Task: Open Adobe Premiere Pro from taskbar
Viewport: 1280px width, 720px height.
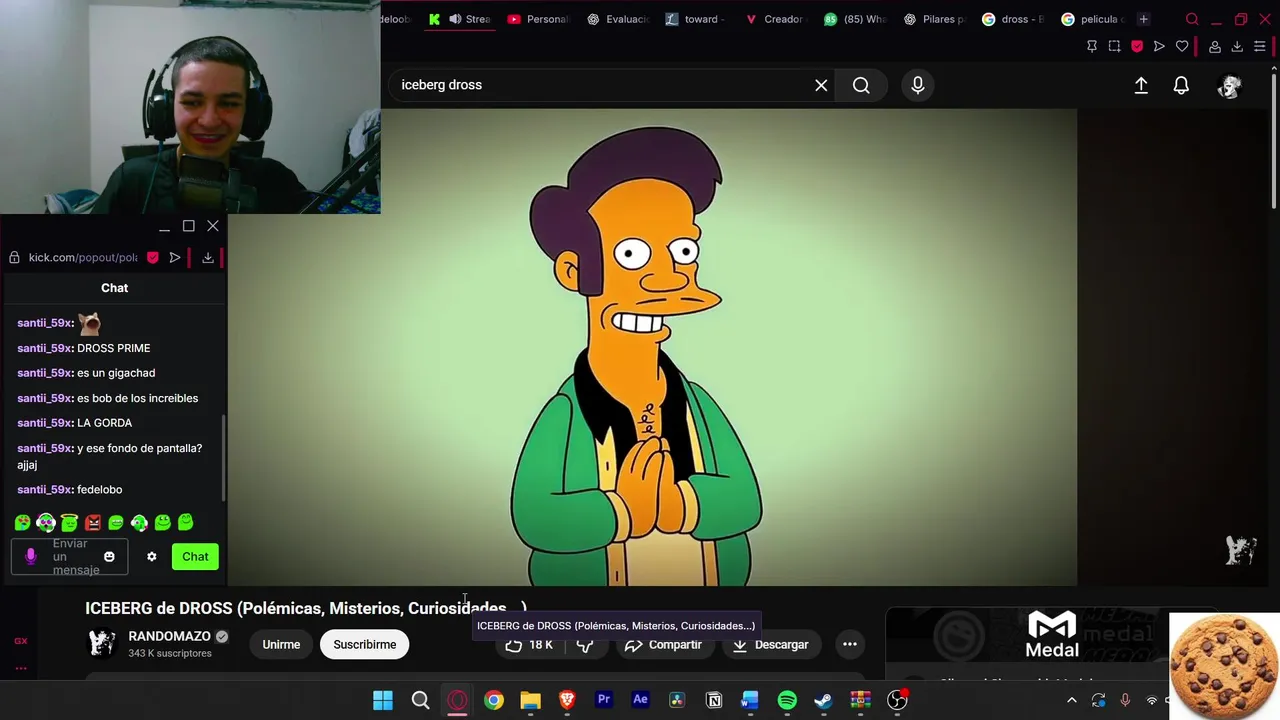Action: click(x=604, y=701)
